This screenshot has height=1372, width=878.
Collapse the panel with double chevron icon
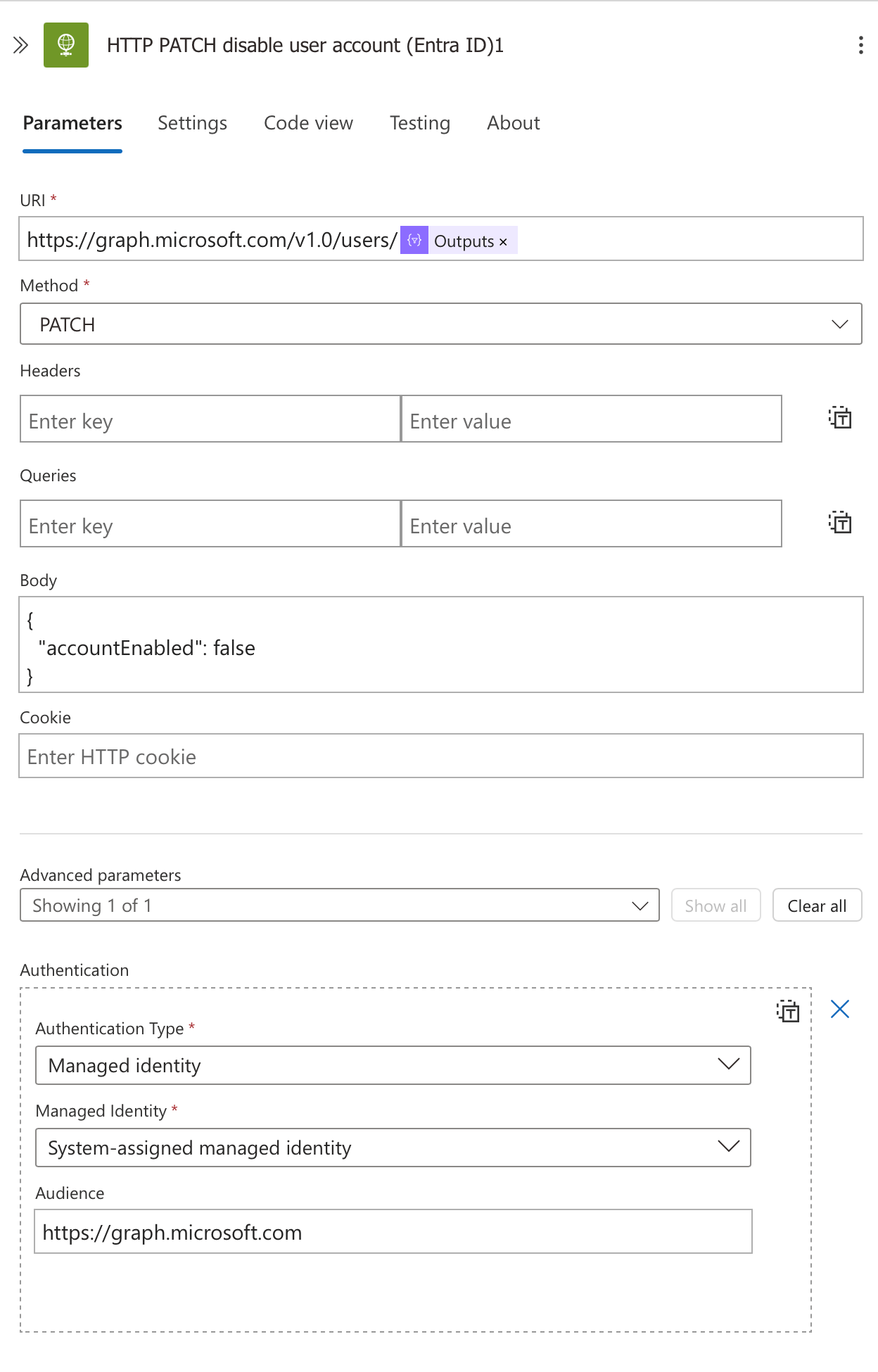click(20, 45)
